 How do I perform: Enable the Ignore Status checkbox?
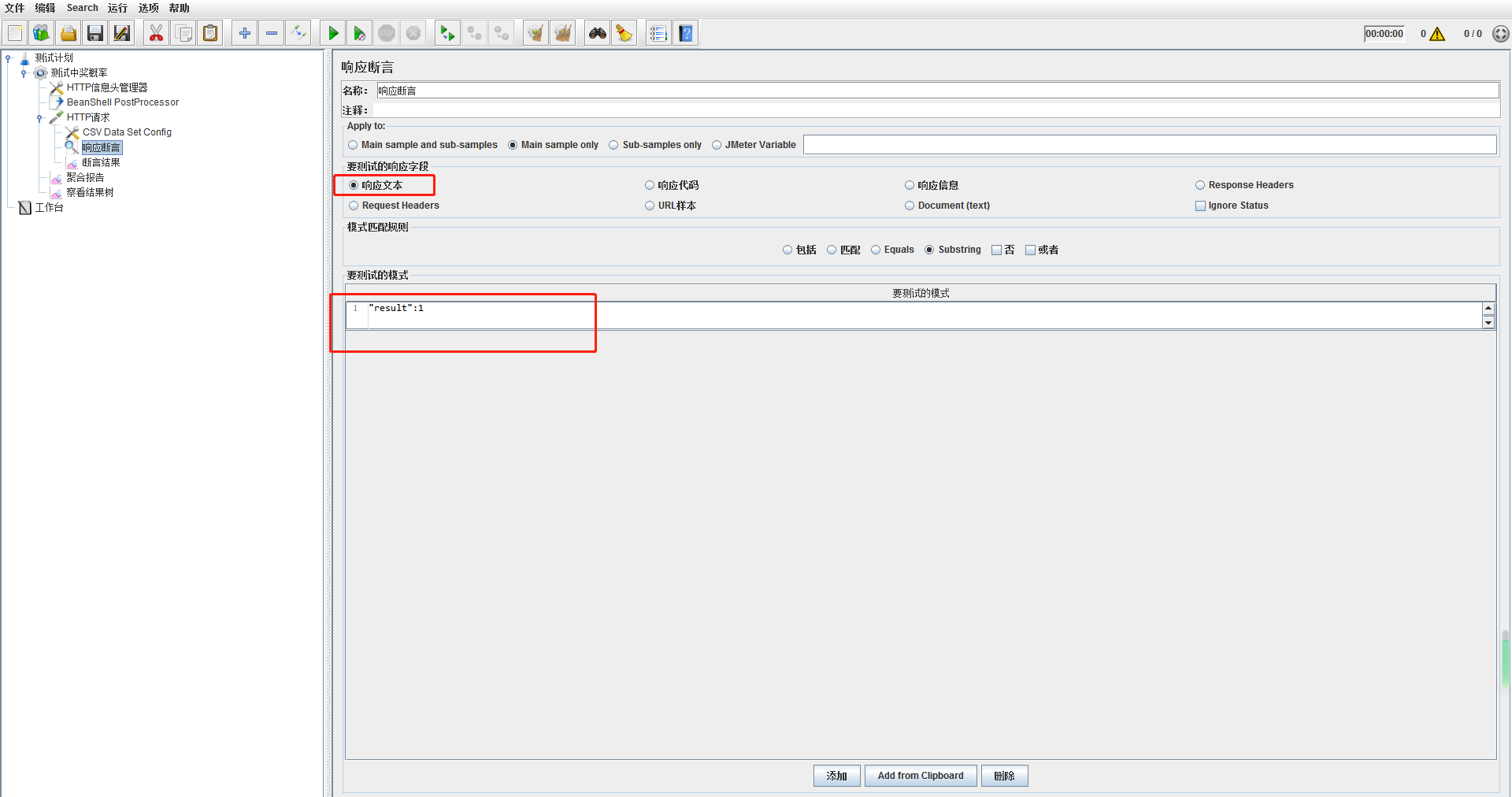(1200, 206)
